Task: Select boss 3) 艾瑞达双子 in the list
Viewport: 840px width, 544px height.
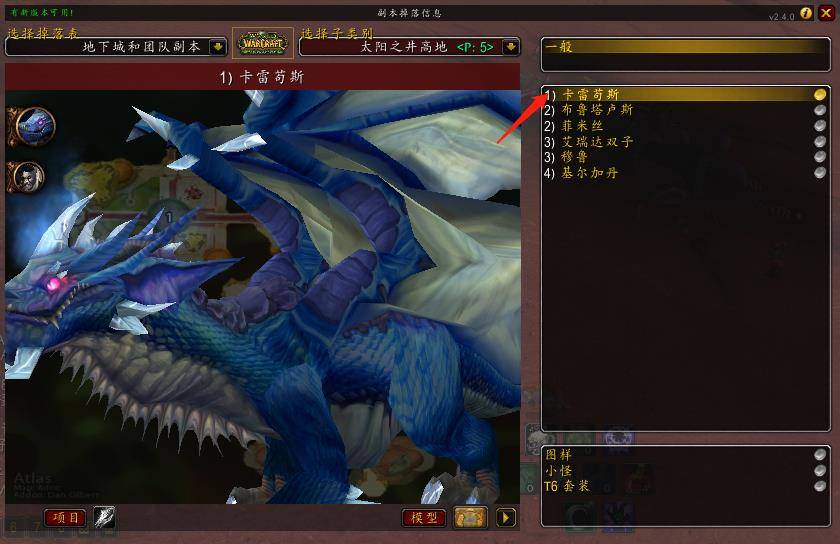Action: 686,141
